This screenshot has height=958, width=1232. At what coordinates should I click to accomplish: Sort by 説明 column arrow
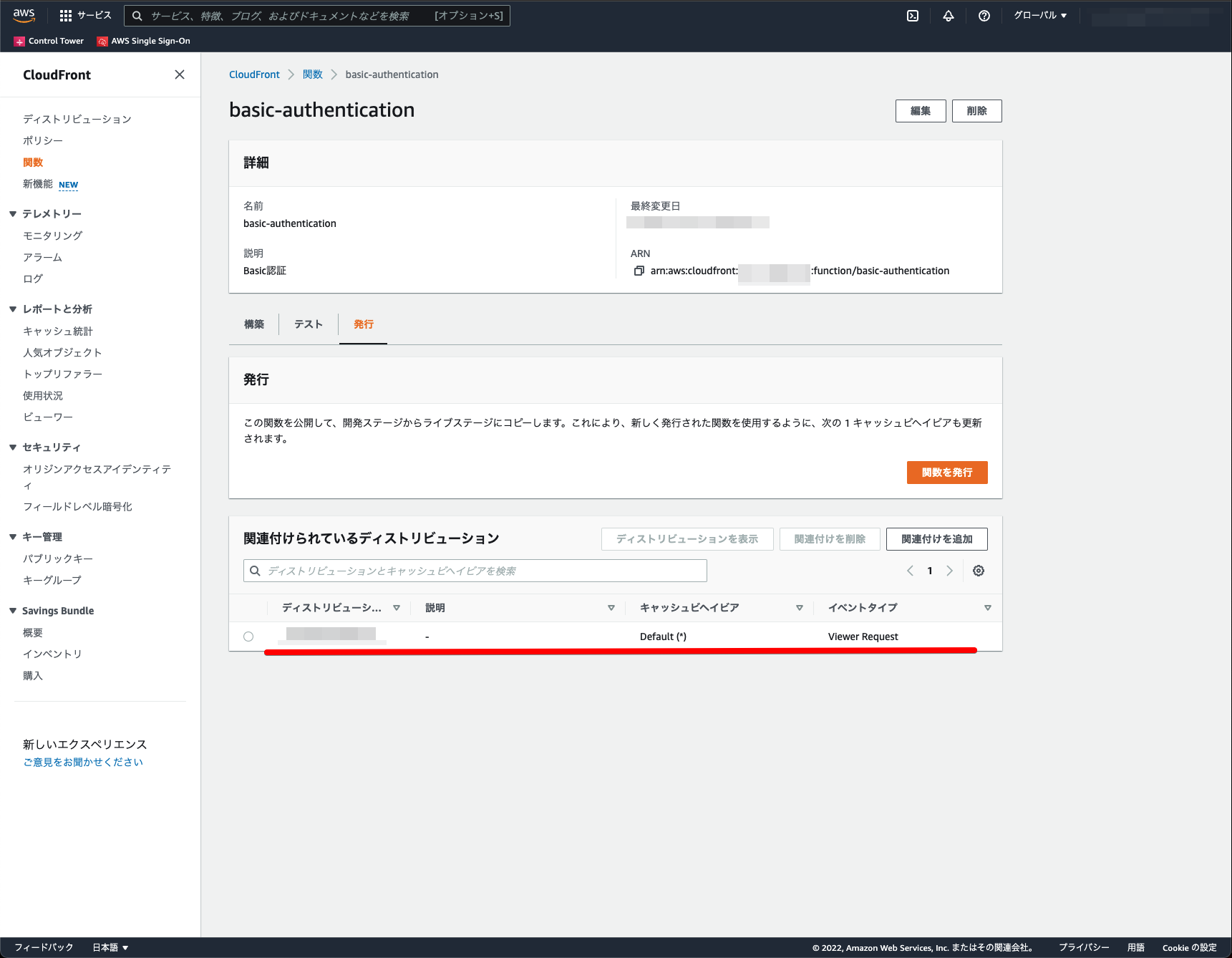[x=611, y=608]
